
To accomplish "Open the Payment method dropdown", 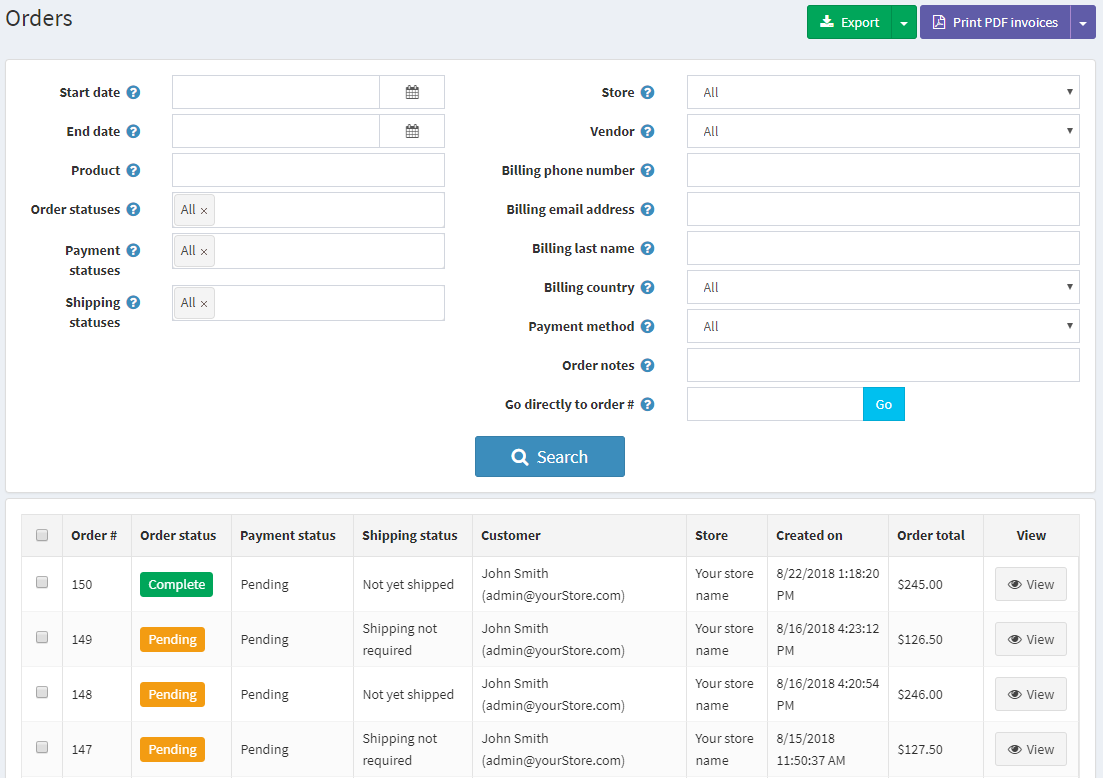I will [882, 326].
